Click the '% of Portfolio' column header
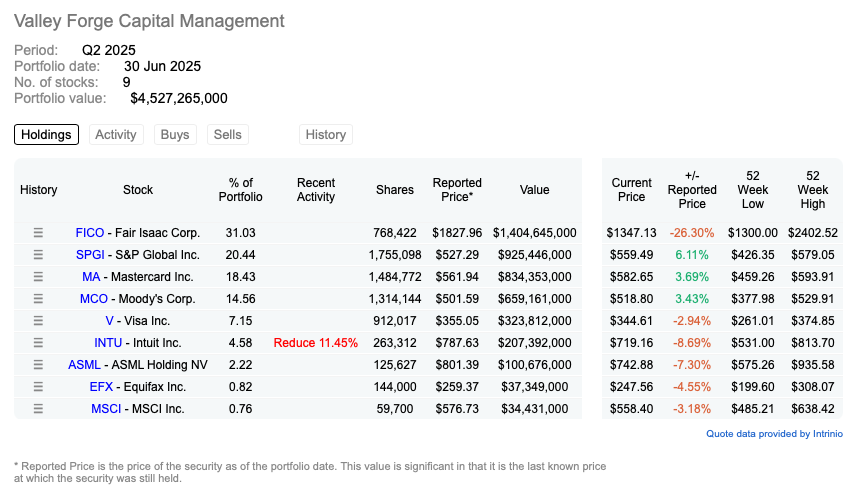The height and width of the screenshot is (495, 853). [x=240, y=190]
